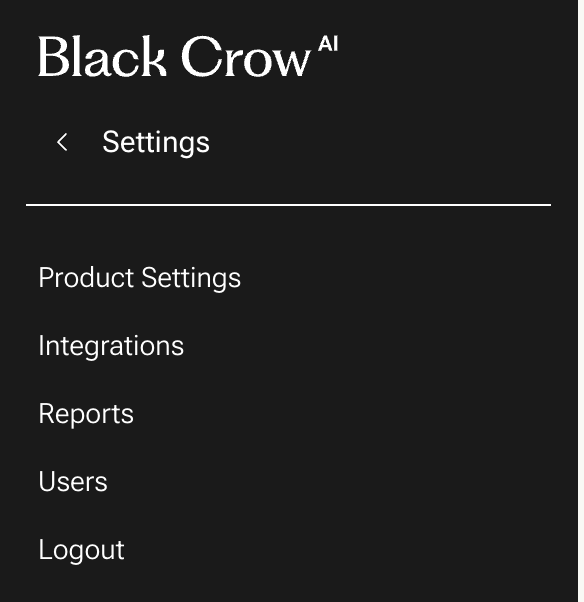Open the Integrations page
This screenshot has width=584, height=602.
(x=111, y=346)
